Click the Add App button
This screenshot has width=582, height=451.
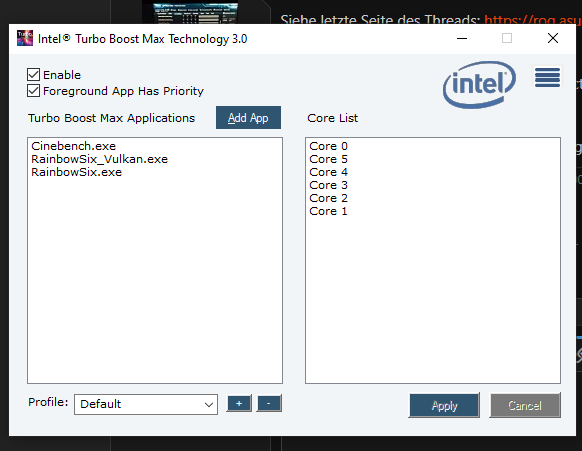tap(248, 118)
